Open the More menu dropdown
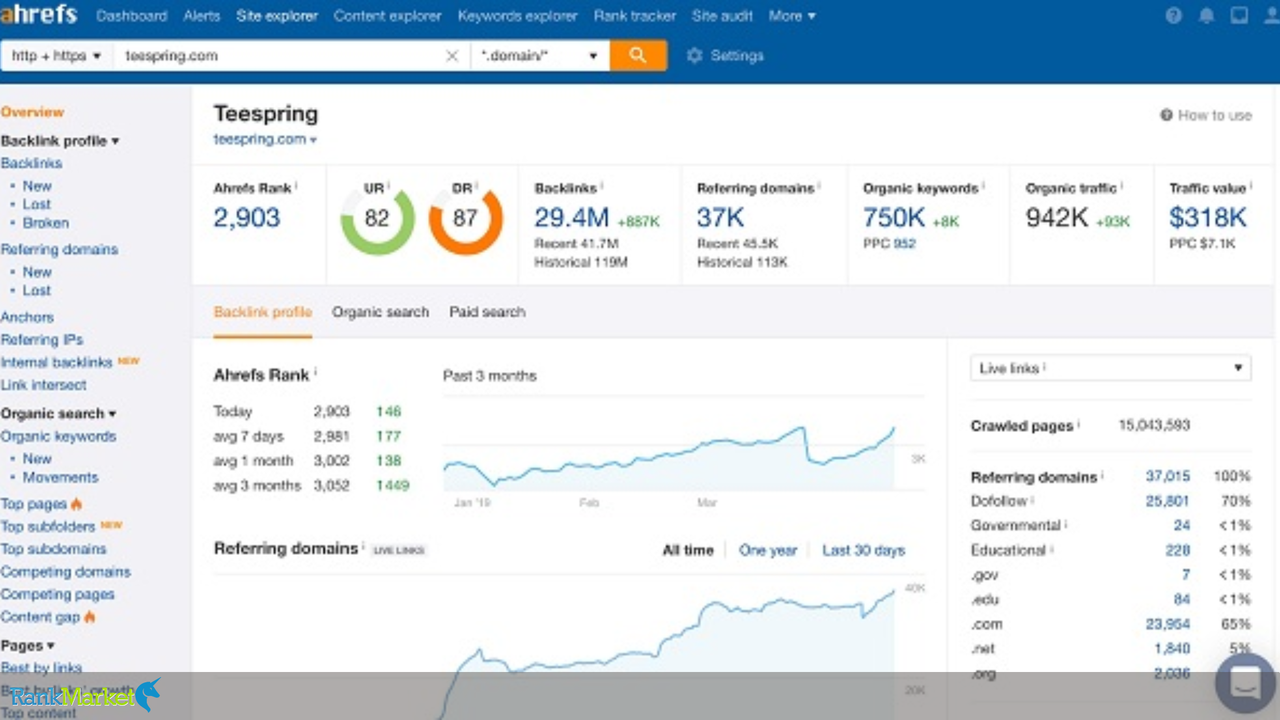1280x720 pixels. point(792,16)
